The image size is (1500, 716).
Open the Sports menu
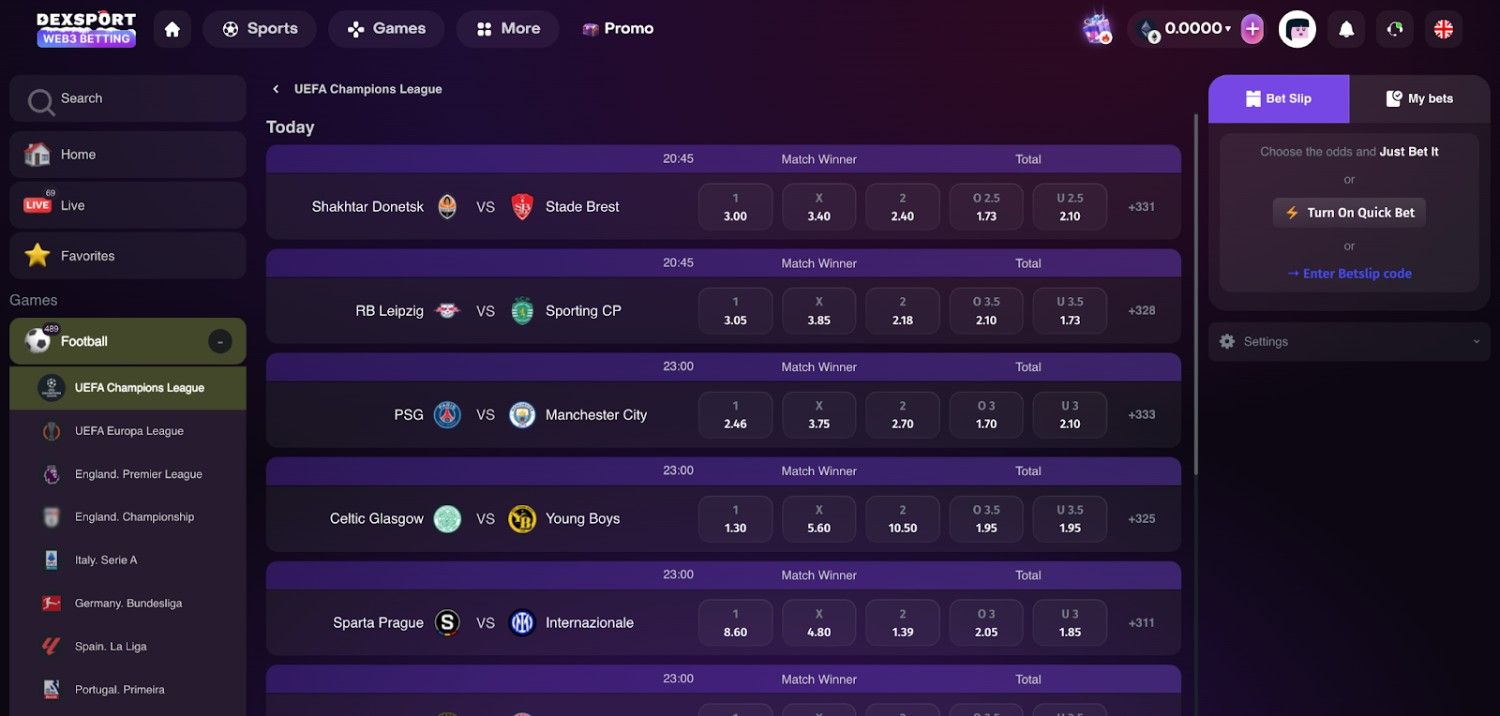[259, 29]
